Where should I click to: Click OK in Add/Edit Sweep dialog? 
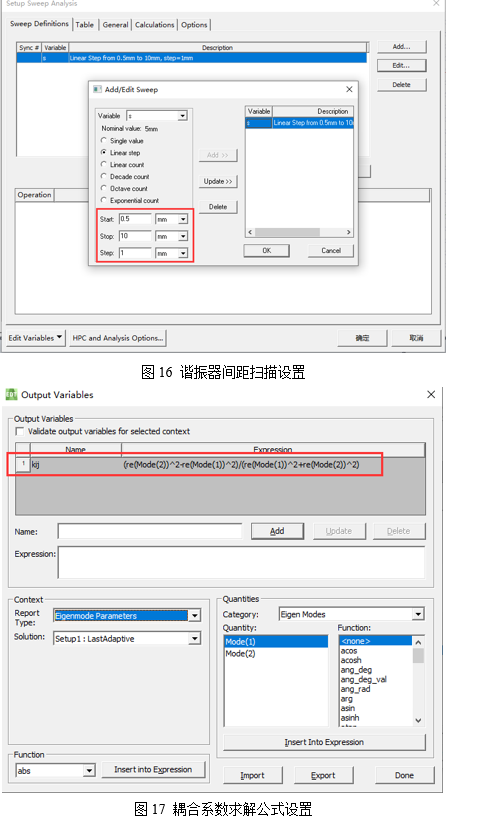[x=267, y=250]
